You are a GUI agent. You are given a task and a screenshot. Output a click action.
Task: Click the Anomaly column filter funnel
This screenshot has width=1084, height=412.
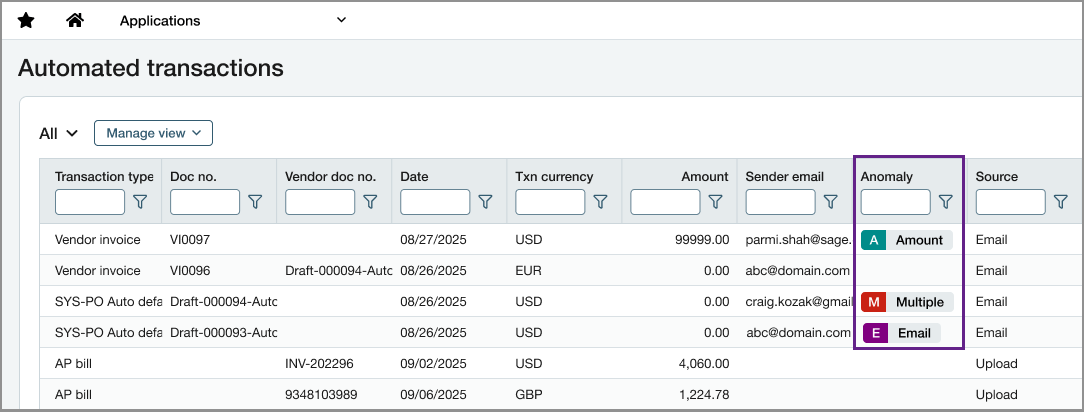click(x=946, y=202)
